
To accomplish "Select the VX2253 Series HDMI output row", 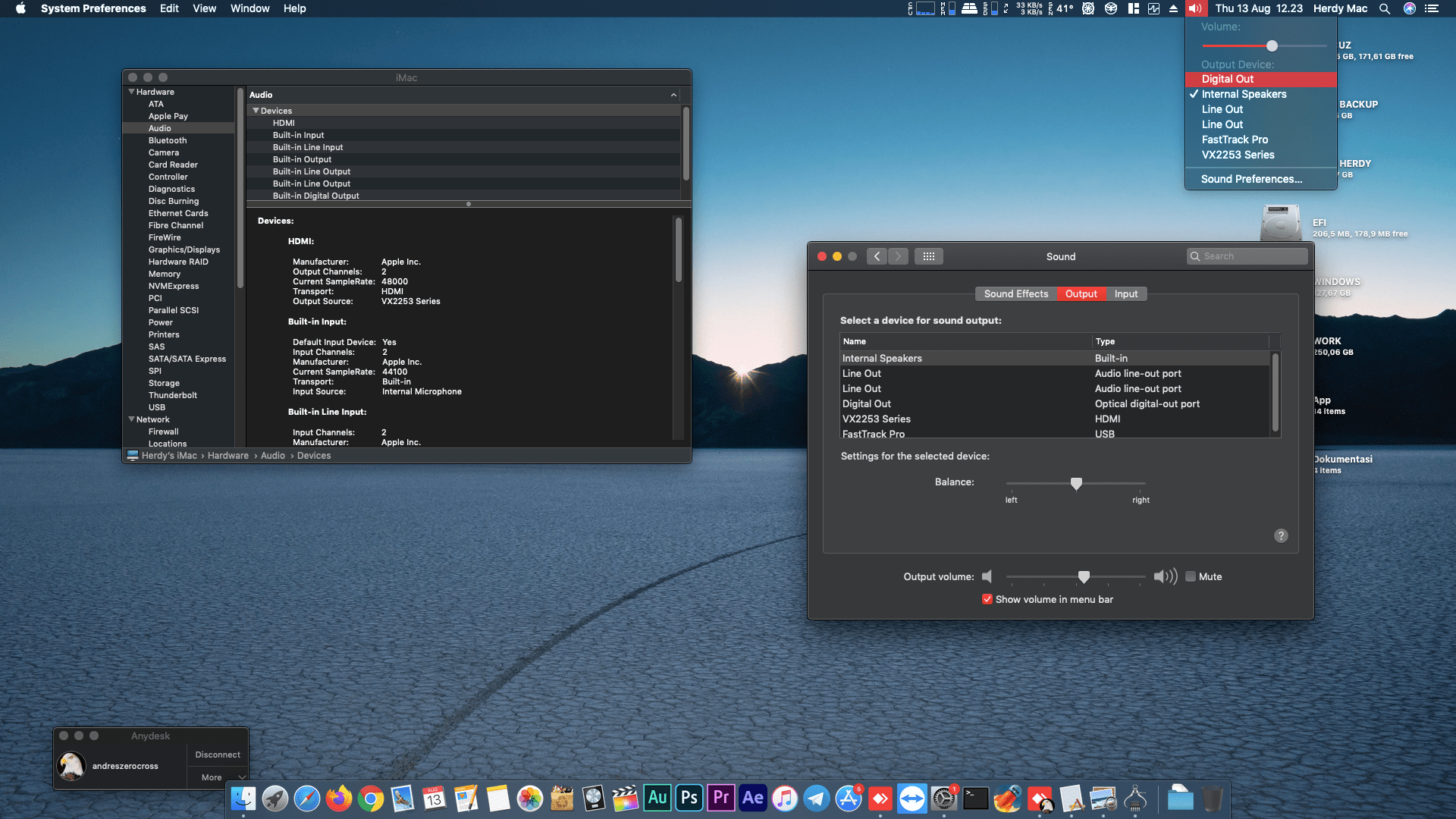I will tap(1055, 419).
